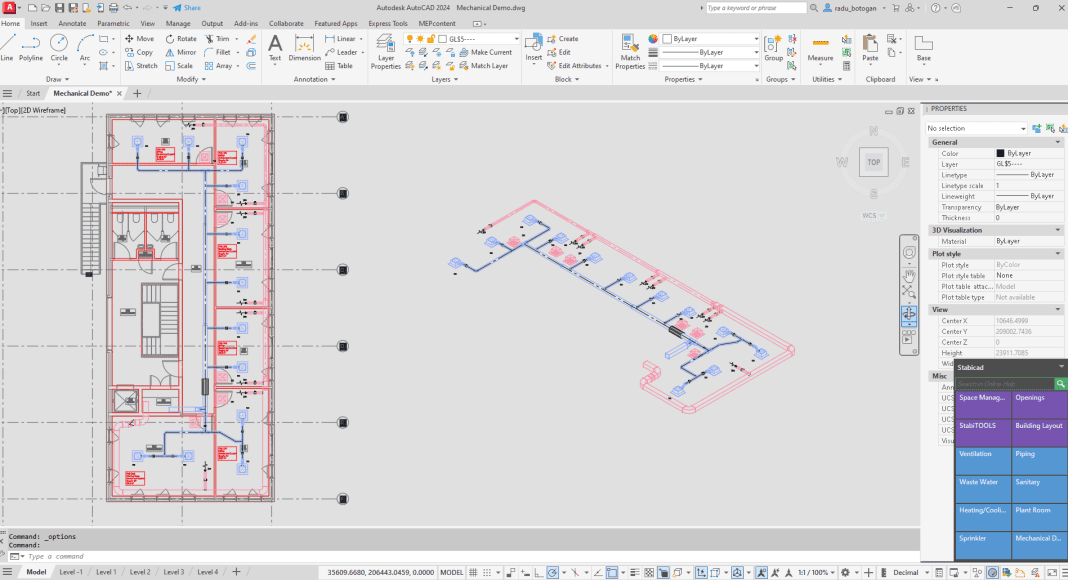
Task: Select the Polyline drawing tool
Action: 31,46
